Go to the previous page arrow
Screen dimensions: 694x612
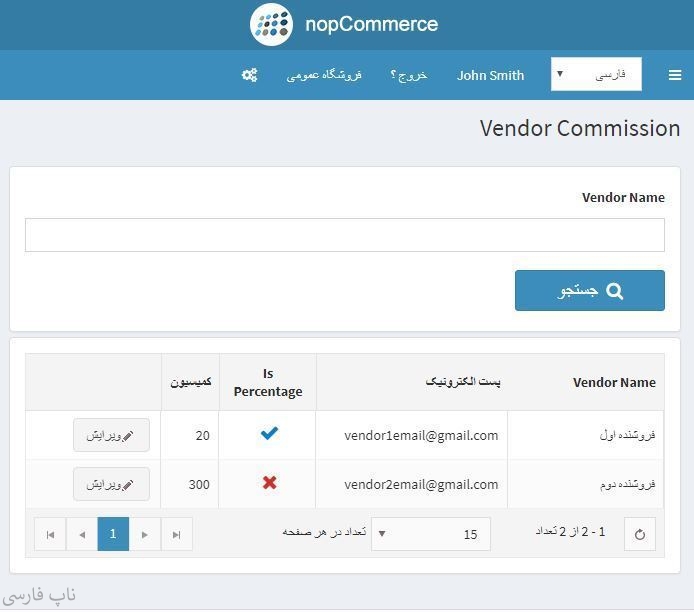click(82, 534)
